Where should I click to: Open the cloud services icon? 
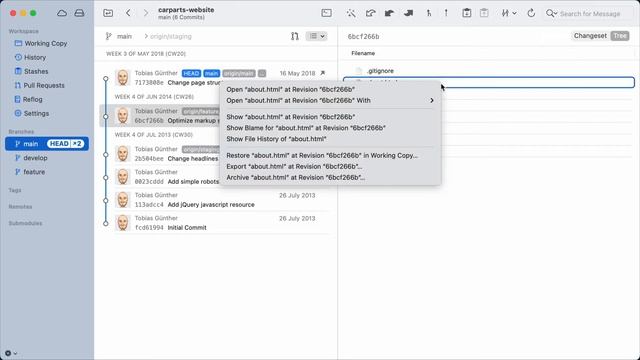pos(62,13)
